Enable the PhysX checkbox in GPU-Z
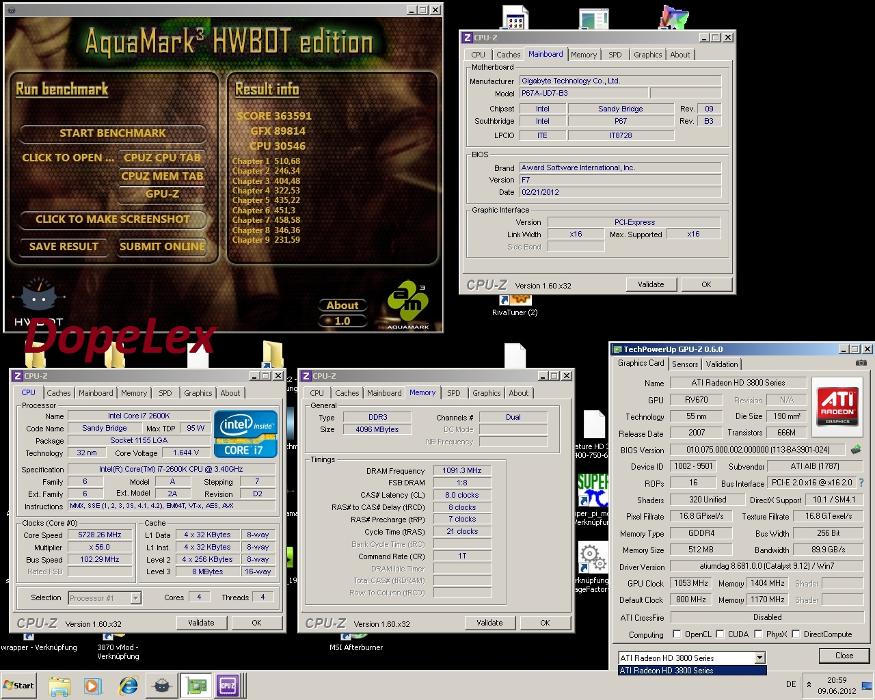 (x=758, y=634)
